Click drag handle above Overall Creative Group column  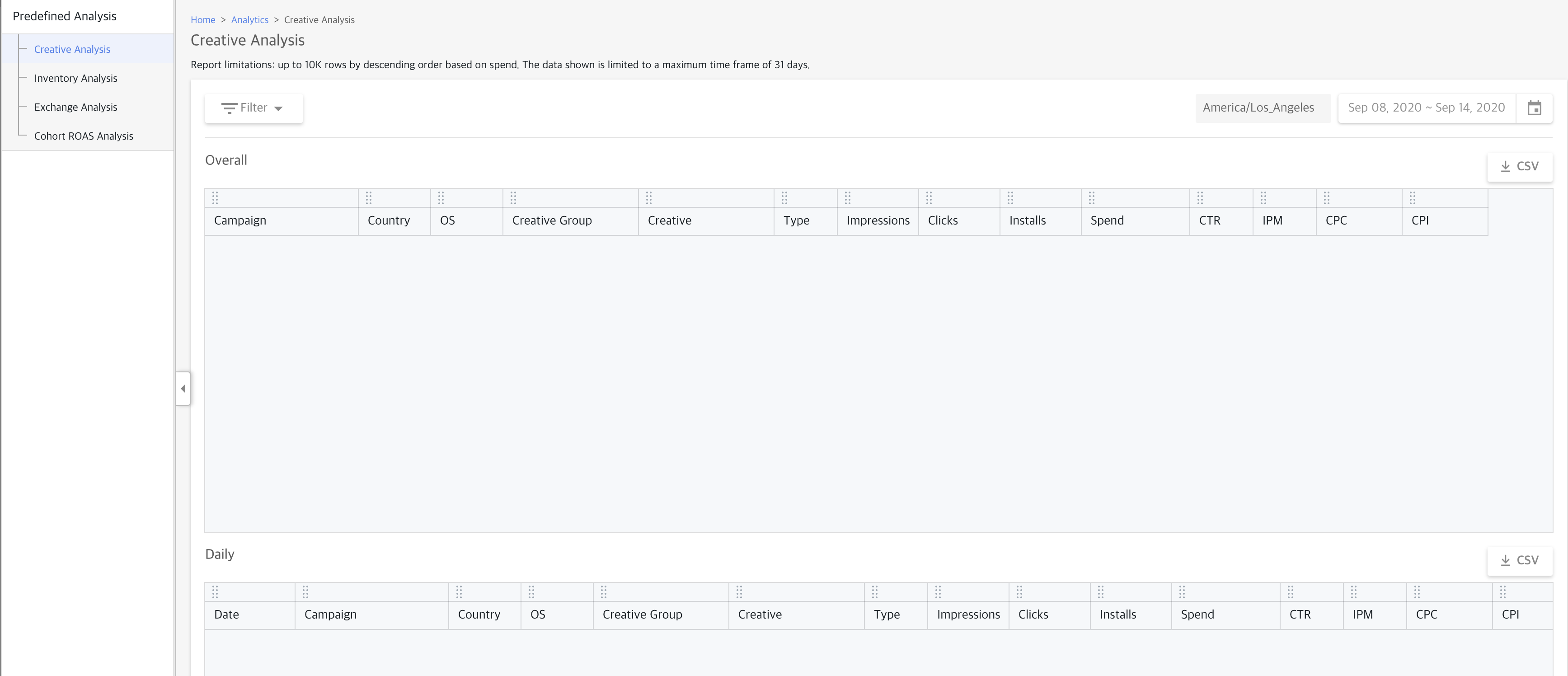pyautogui.click(x=513, y=198)
